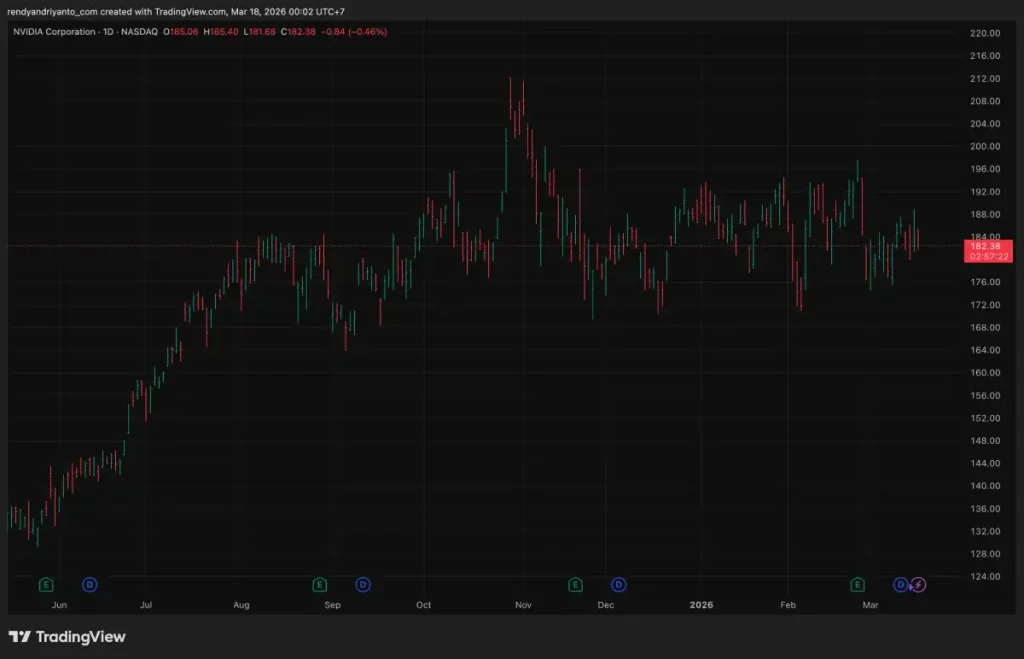Viewport: 1024px width, 659px height.
Task: Click the earnings E marker before March
Action: click(857, 584)
